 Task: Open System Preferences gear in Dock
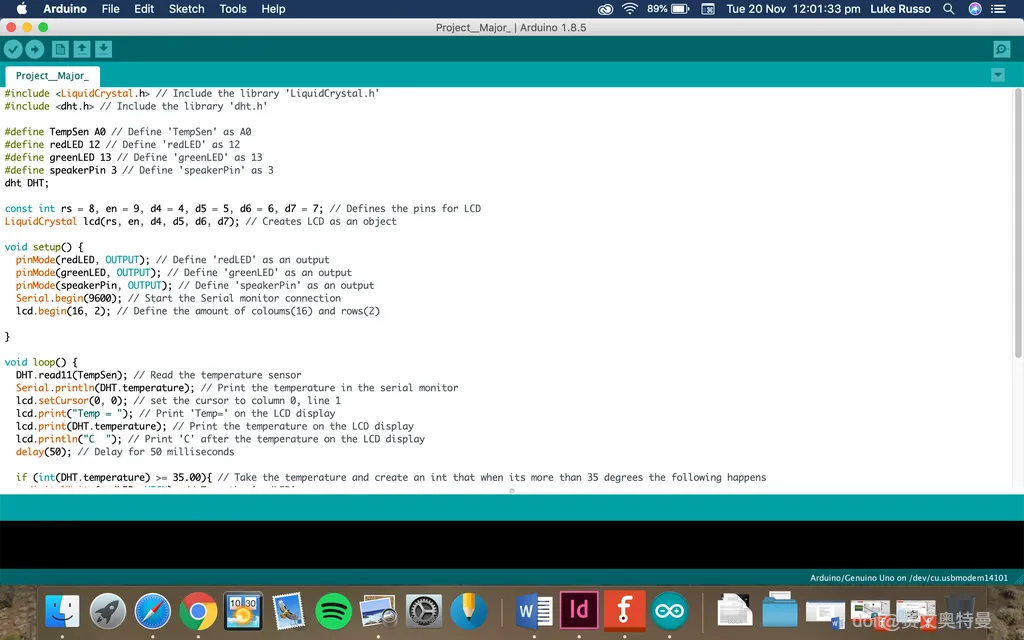click(424, 611)
